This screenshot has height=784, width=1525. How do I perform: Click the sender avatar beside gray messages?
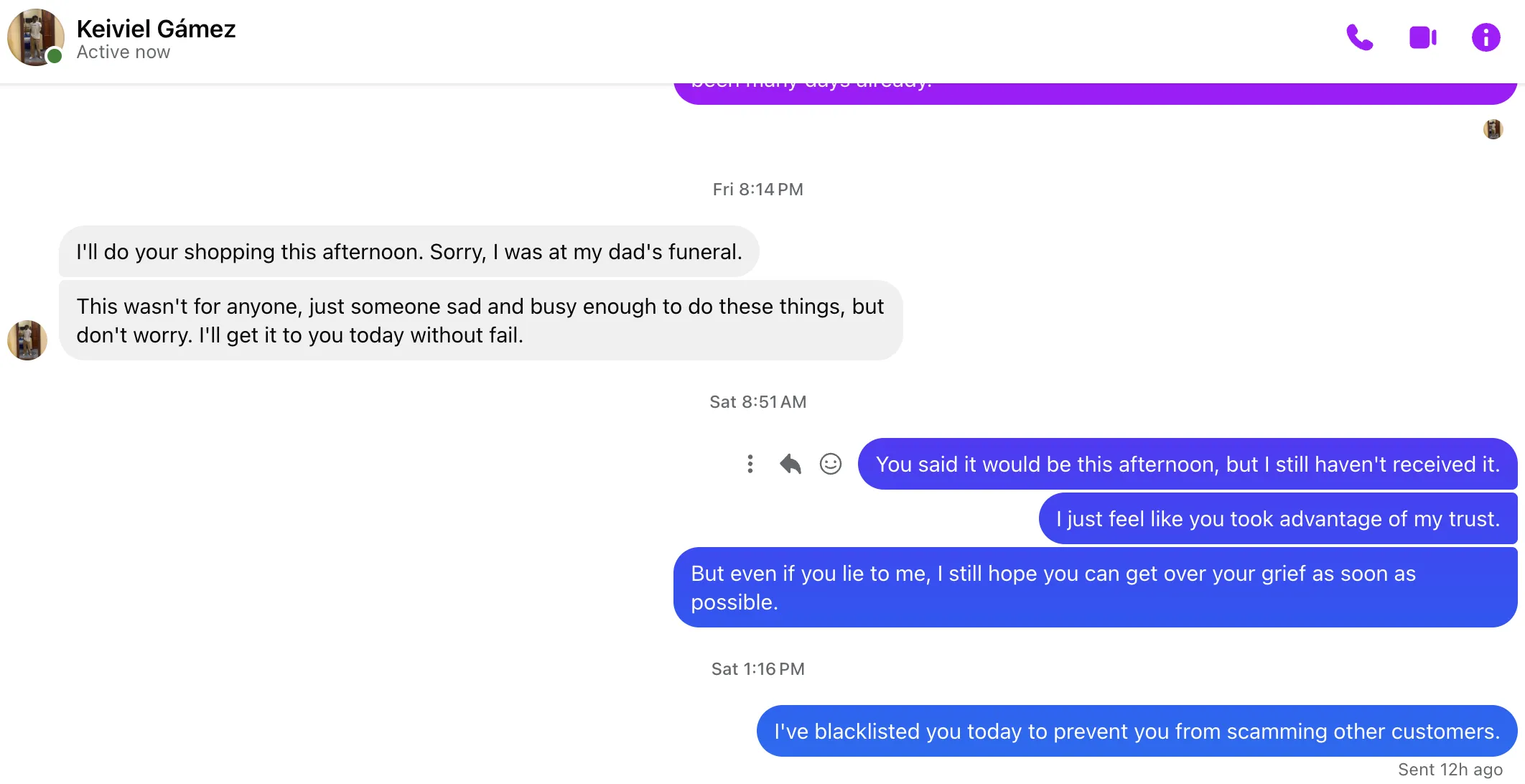coord(27,340)
